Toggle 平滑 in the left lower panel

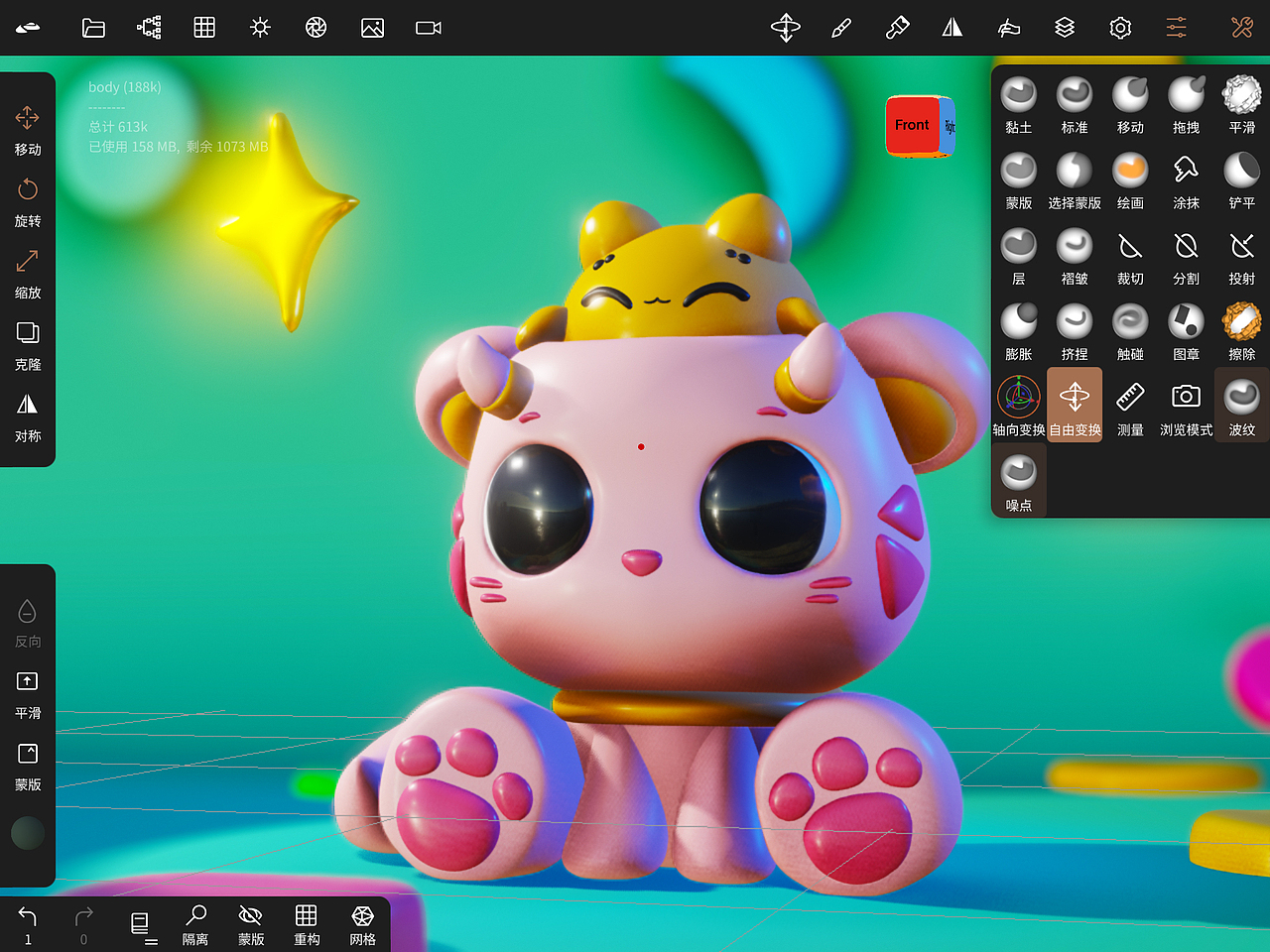[x=28, y=694]
